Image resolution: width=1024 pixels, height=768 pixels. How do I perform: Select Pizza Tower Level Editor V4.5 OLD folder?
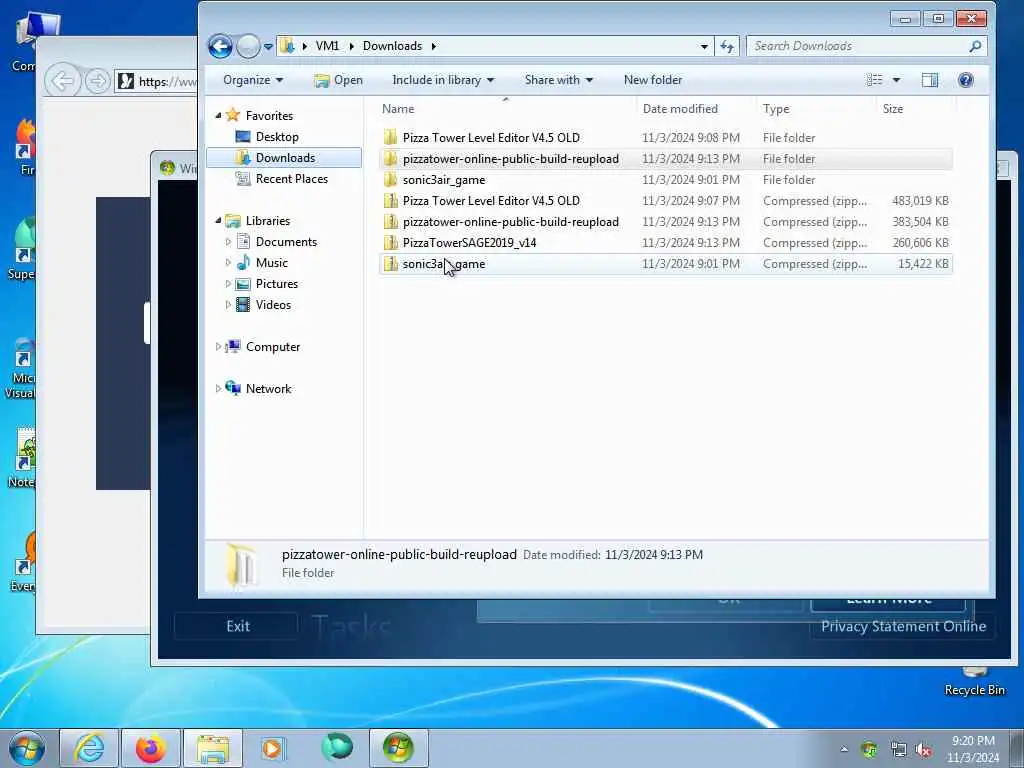point(665,138)
